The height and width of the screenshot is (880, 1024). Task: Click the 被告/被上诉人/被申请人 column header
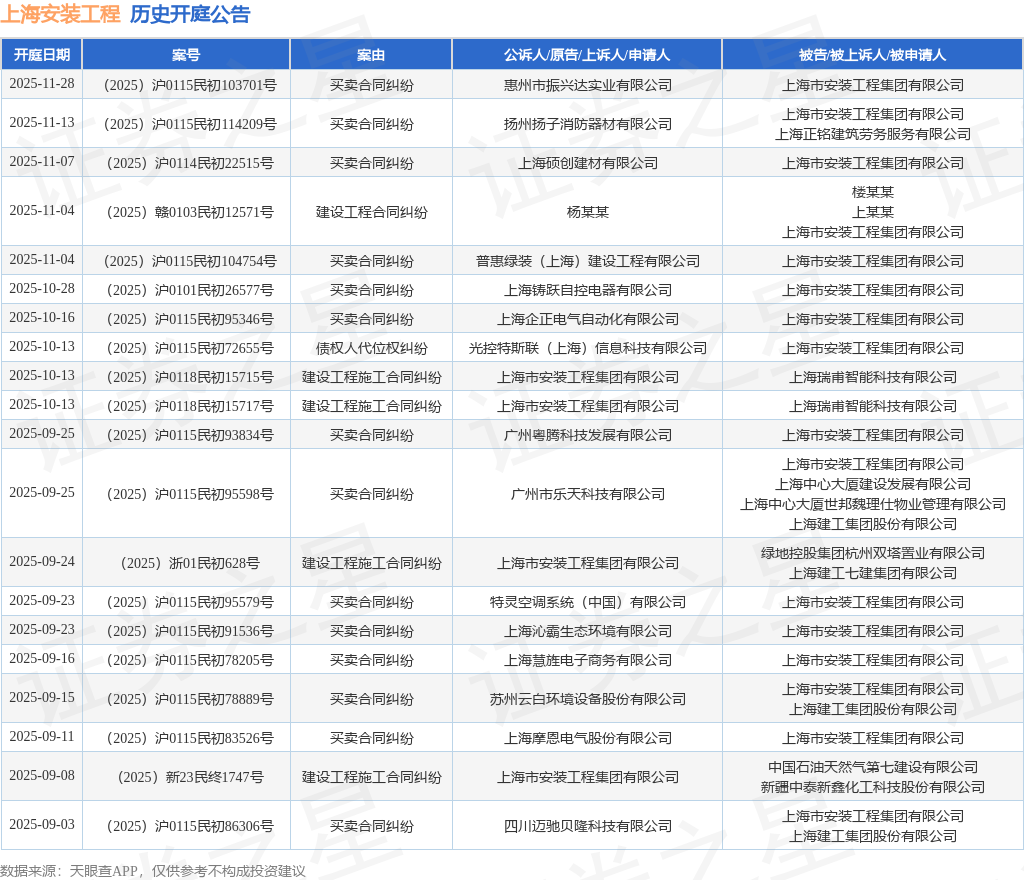click(x=872, y=55)
